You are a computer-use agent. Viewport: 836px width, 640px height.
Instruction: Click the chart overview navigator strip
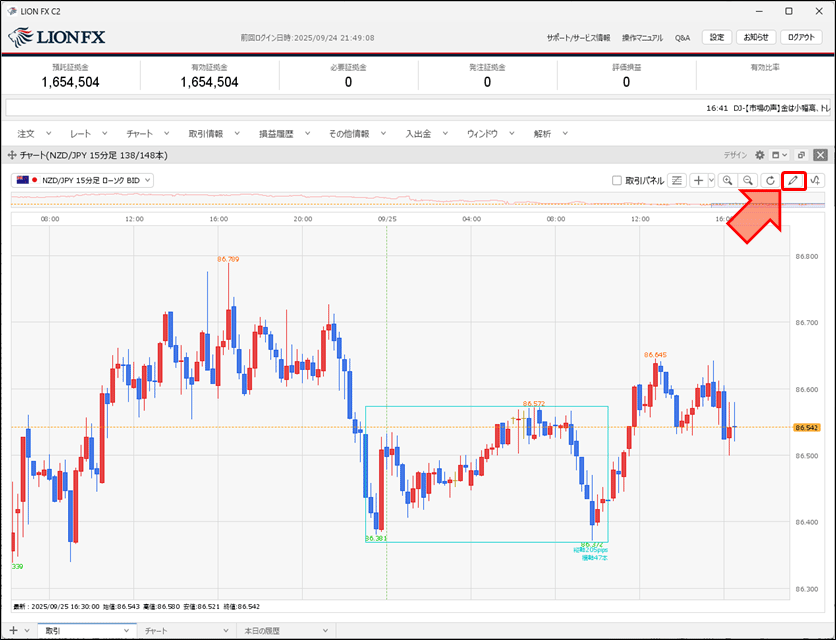coord(400,200)
